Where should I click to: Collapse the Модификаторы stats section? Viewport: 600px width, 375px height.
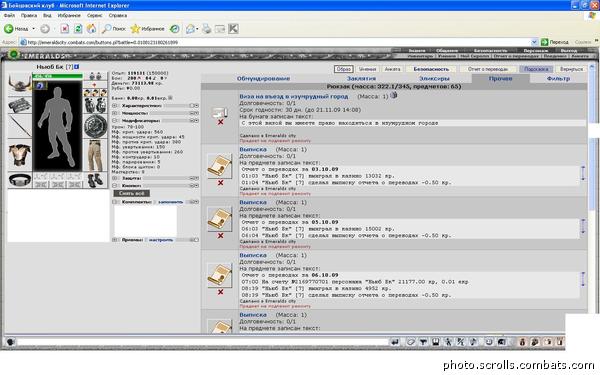[x=115, y=121]
